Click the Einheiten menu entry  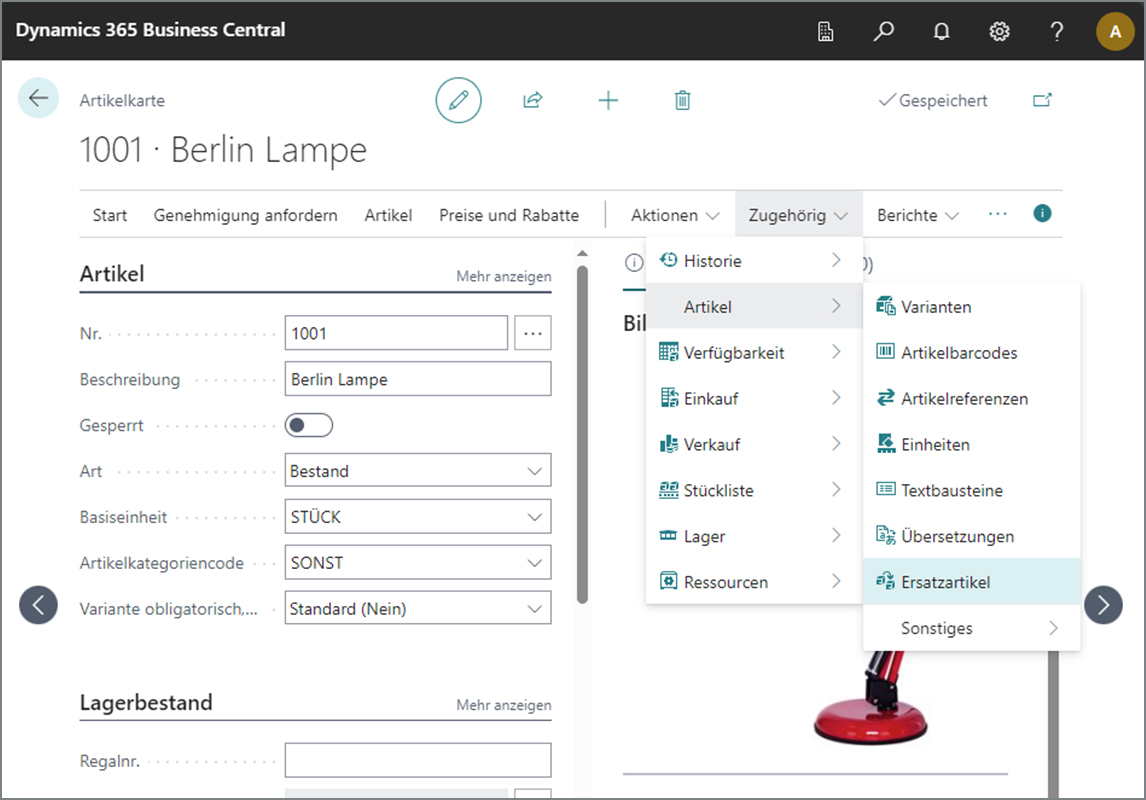tap(971, 445)
